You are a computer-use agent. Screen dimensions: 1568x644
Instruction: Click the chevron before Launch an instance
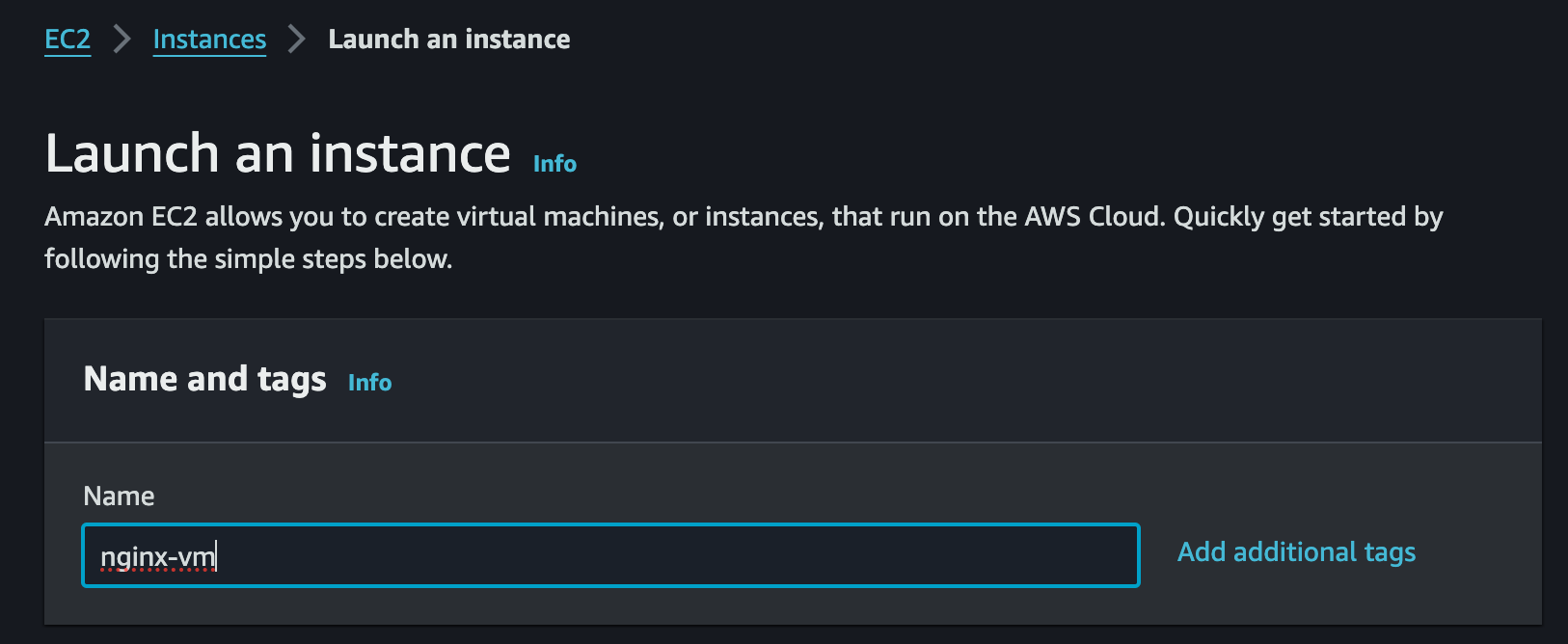pos(295,39)
